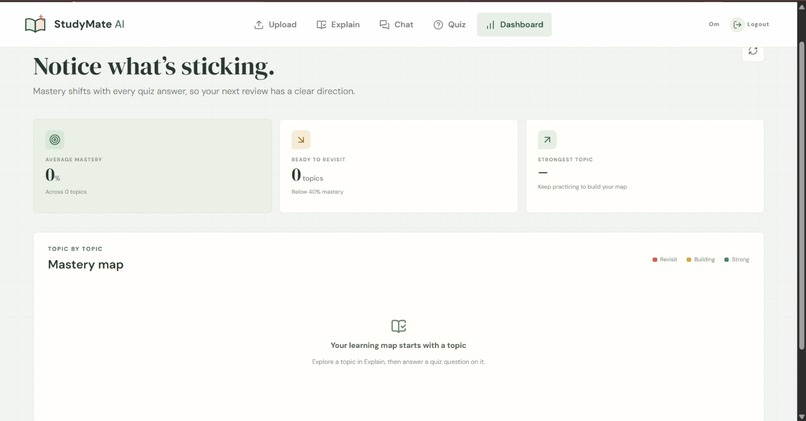
Task: Click the "STRONGEST TOPIC" label
Action: pyautogui.click(x=565, y=159)
